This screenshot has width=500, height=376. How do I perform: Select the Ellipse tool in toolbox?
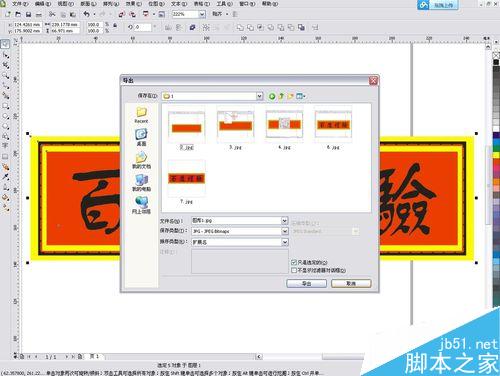coord(5,116)
